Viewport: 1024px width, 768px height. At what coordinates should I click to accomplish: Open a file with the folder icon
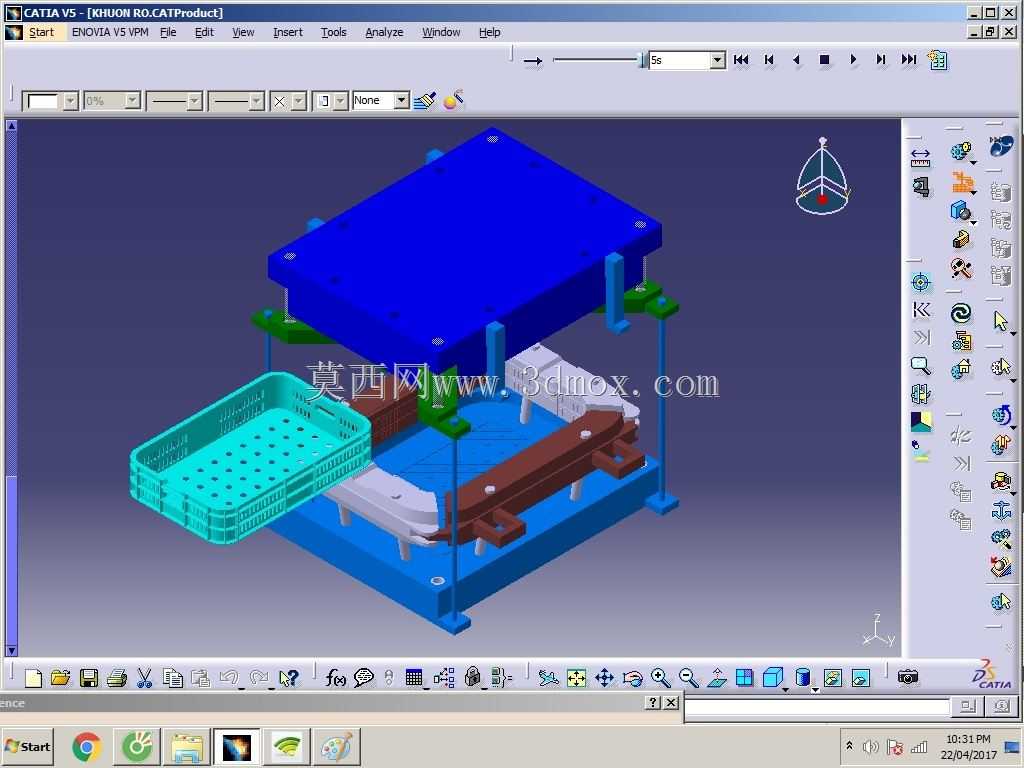point(60,679)
